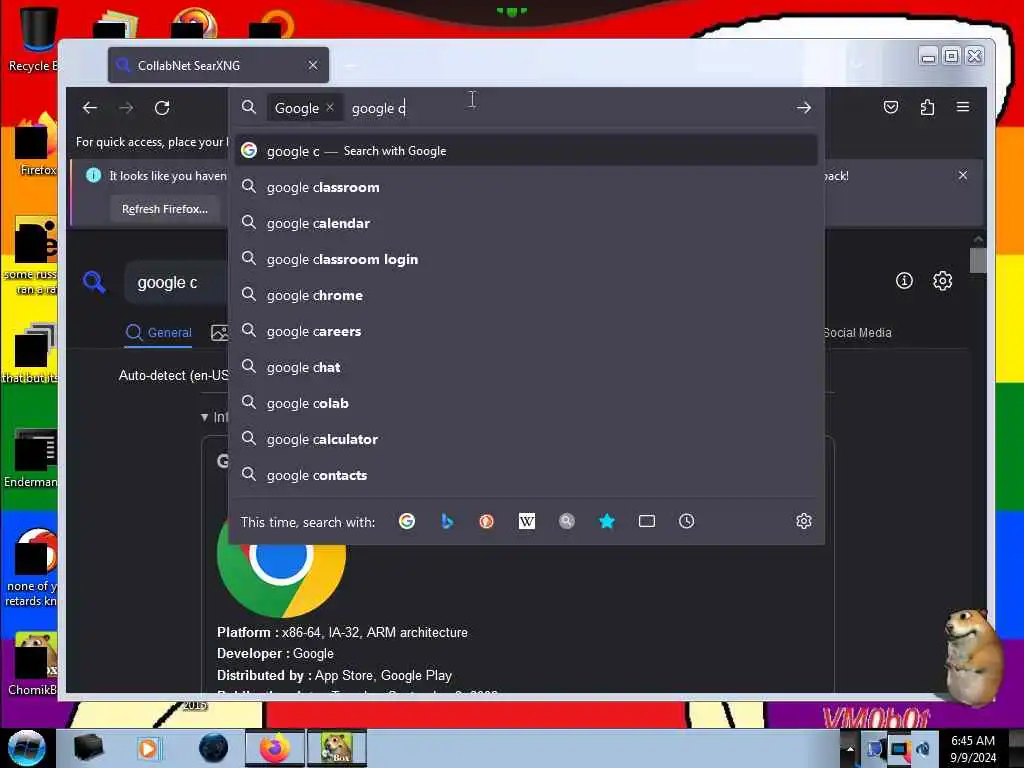
Task: Remove the Google search engine chip
Action: 330,108
